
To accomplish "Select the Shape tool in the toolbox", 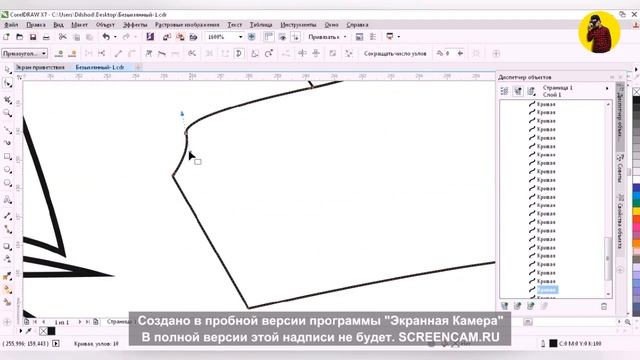I will pyautogui.click(x=7, y=83).
